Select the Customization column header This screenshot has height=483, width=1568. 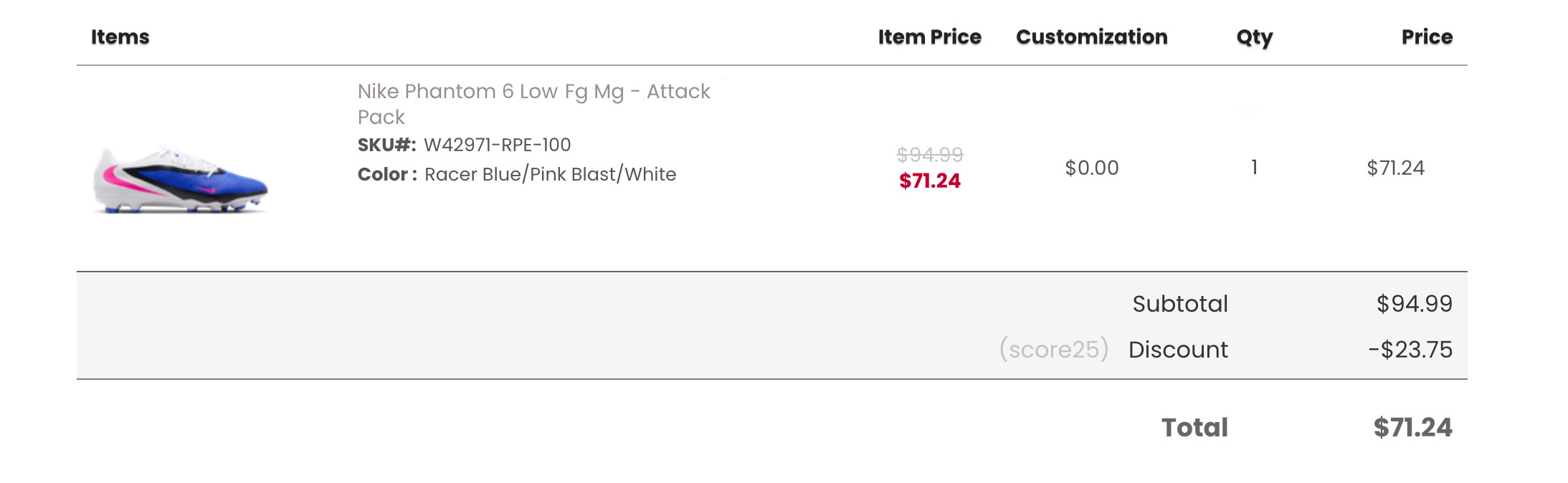pos(1091,37)
